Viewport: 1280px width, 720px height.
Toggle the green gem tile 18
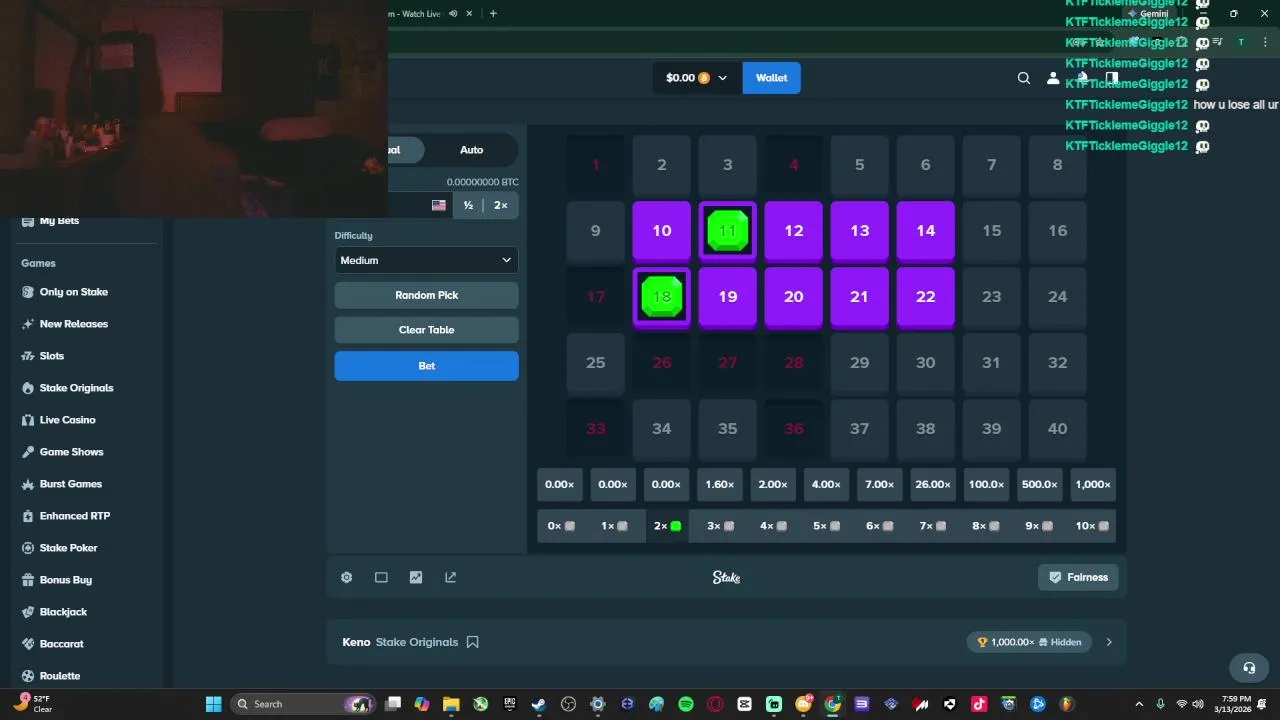tap(662, 297)
